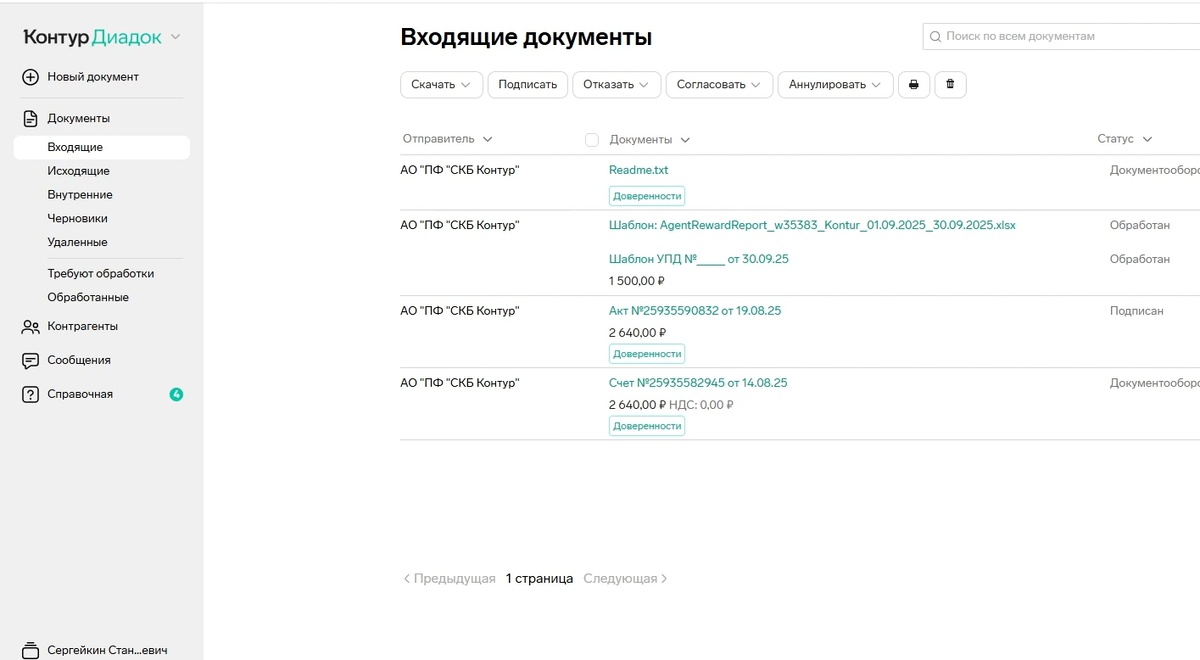Click the printer icon button
This screenshot has height=660, width=1200.
pyautogui.click(x=913, y=85)
